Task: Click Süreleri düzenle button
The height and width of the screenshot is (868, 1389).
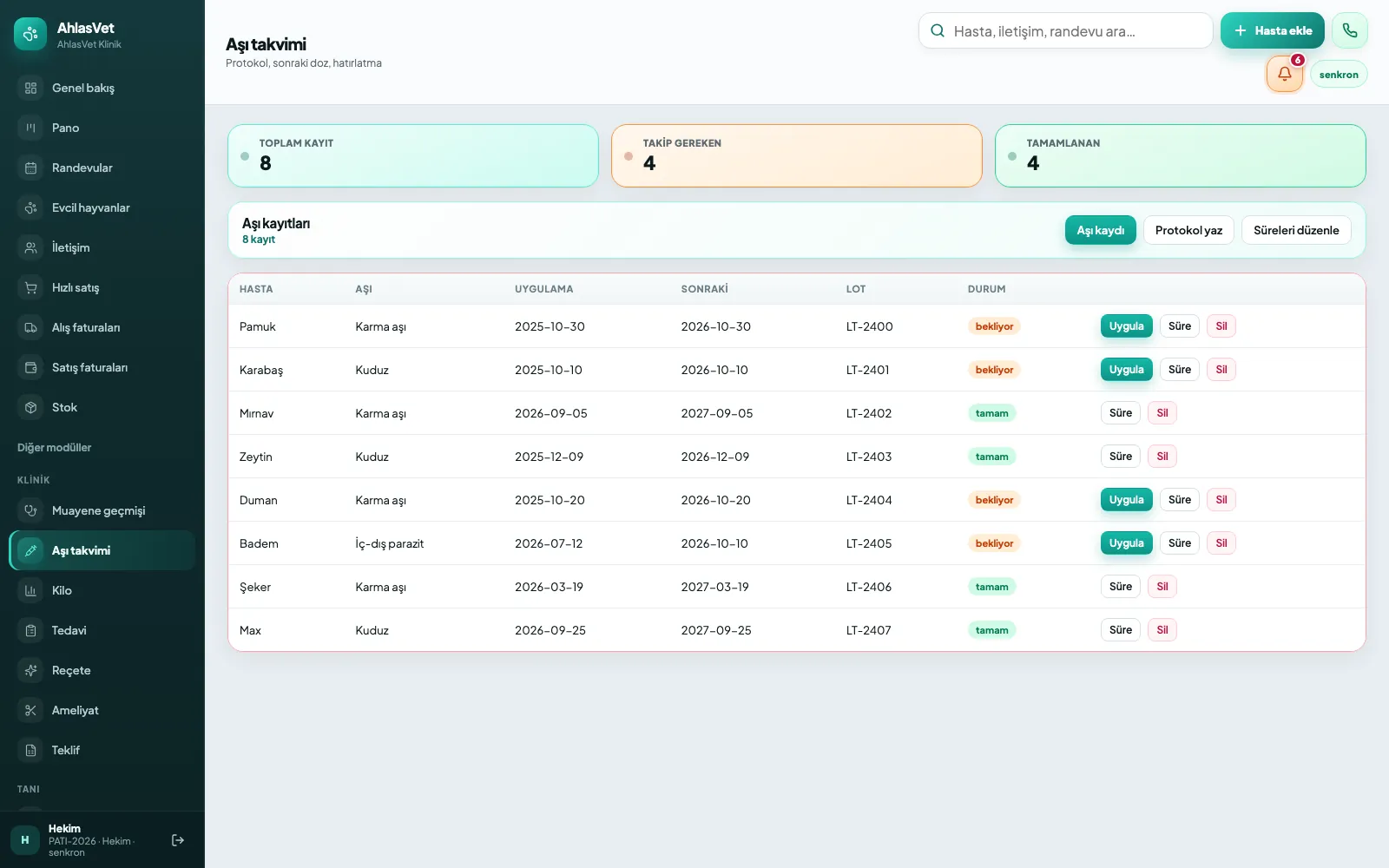Action: coord(1296,230)
